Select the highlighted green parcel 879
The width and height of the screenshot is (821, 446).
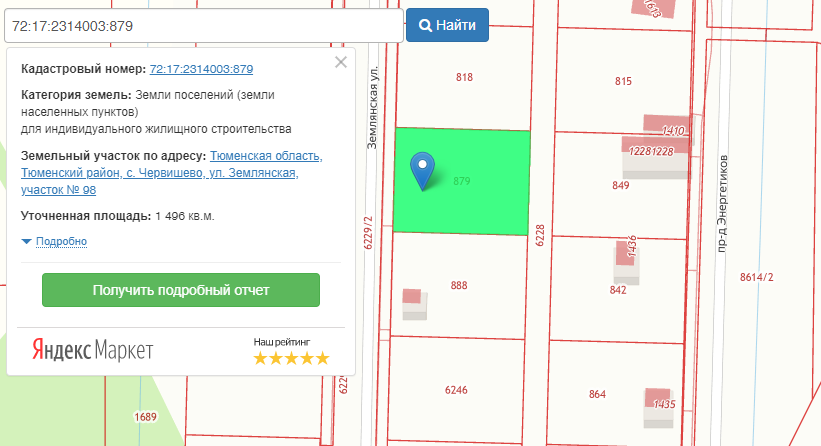coord(461,181)
